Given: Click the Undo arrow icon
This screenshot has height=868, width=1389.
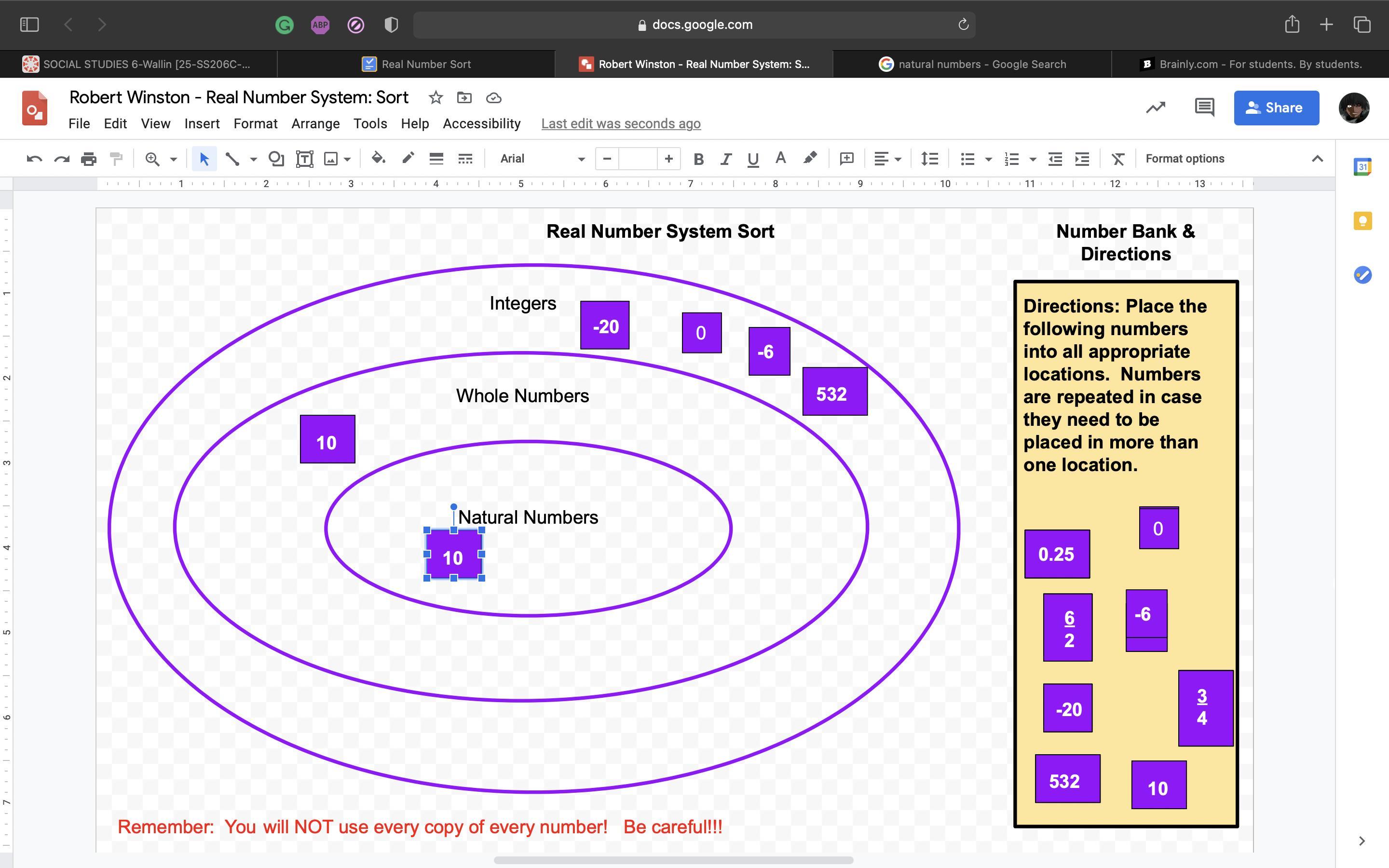Looking at the screenshot, I should pos(34,159).
